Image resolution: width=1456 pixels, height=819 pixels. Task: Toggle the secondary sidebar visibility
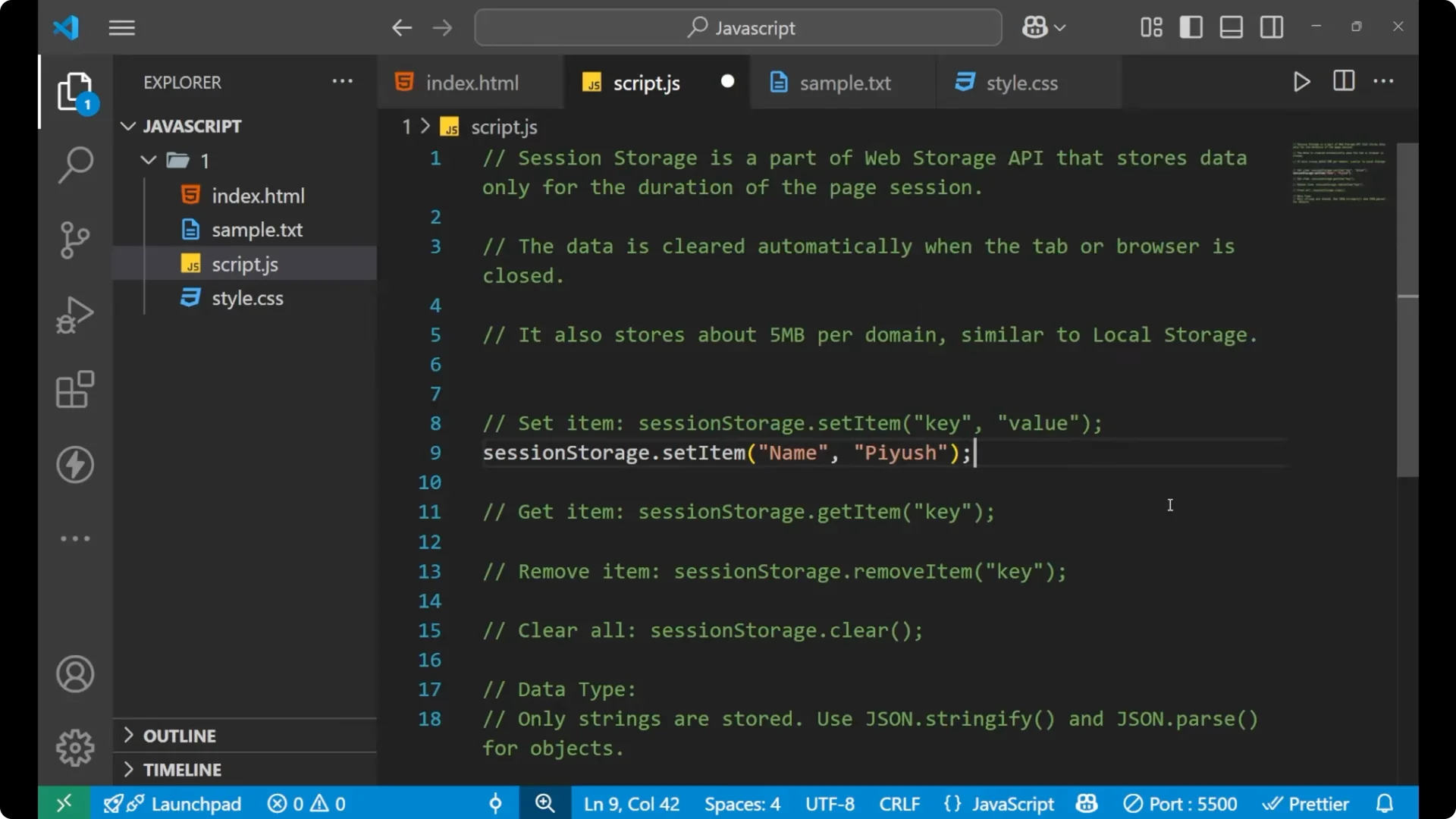(1271, 27)
